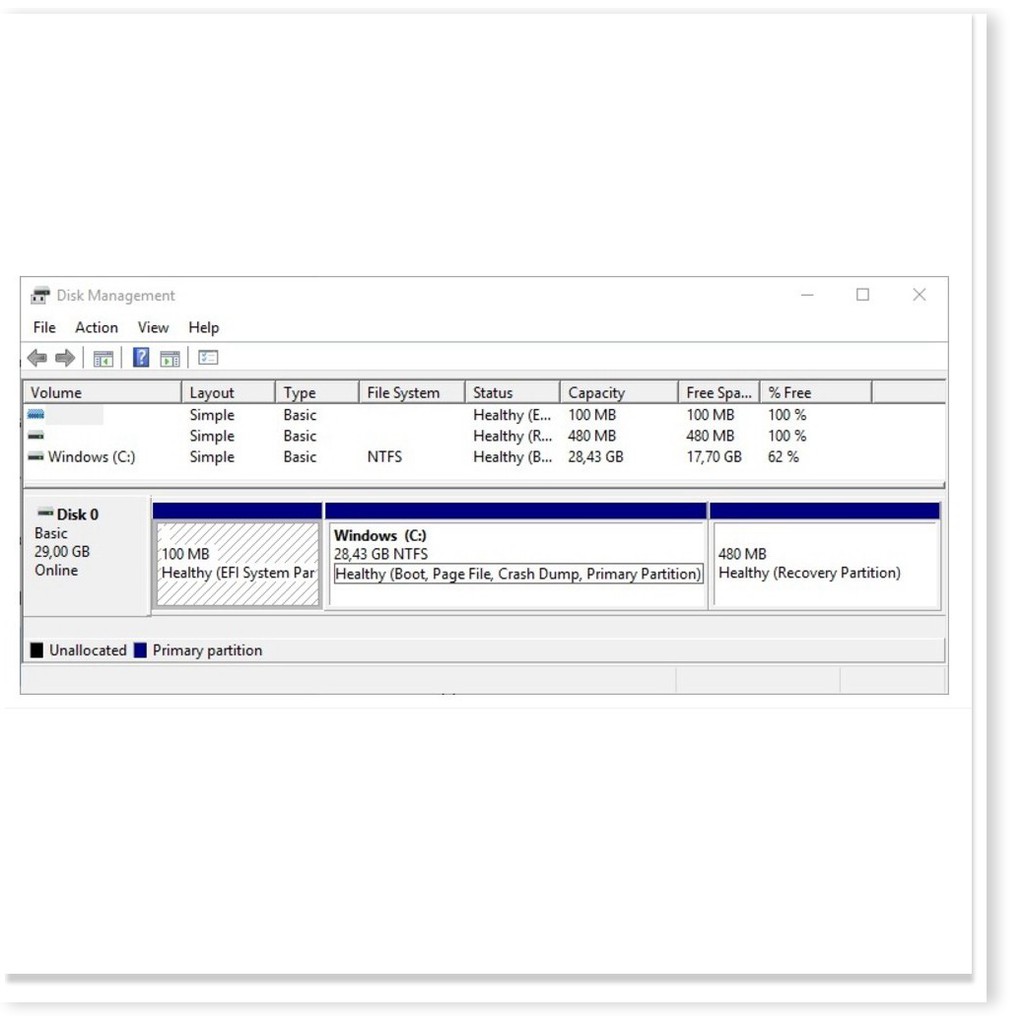
Task: Click the Back arrow toolbar icon
Action: [x=37, y=358]
